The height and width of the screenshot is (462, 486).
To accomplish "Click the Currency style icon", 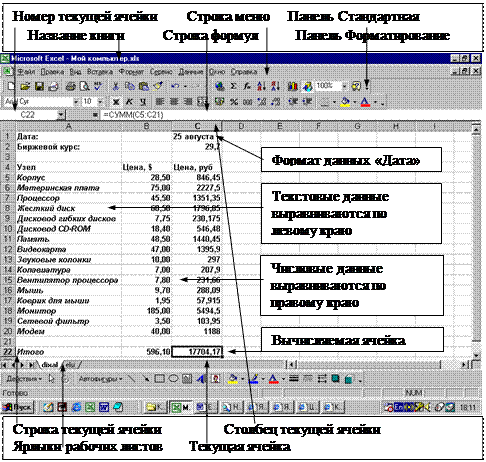I will click(219, 102).
